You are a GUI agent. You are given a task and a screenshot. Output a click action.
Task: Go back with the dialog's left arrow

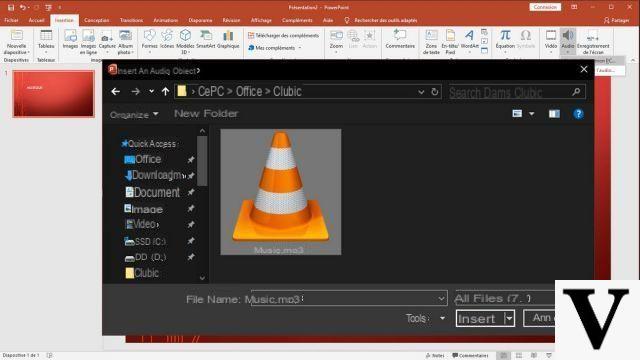pos(116,91)
